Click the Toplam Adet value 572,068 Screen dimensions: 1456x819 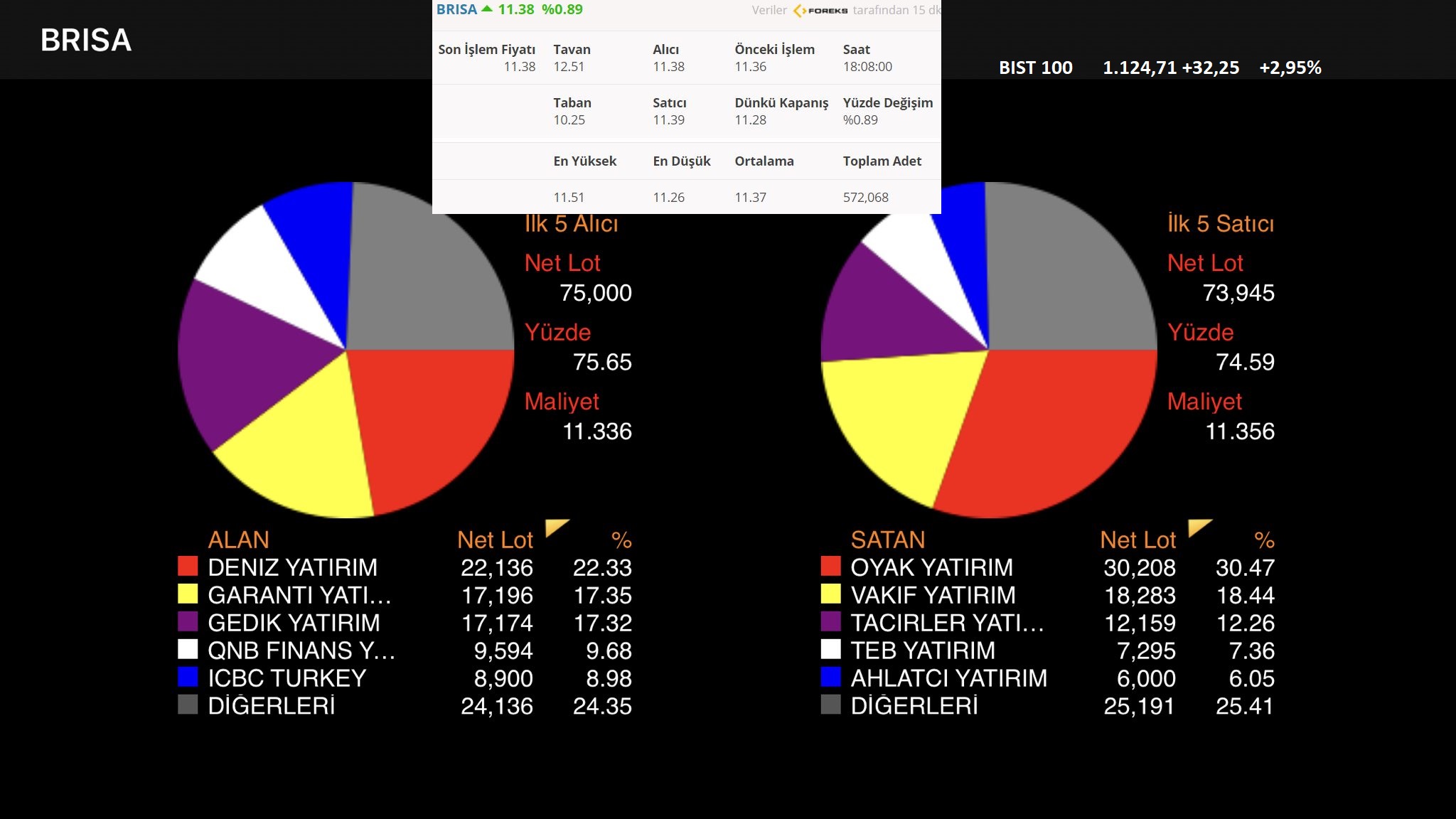tap(865, 197)
